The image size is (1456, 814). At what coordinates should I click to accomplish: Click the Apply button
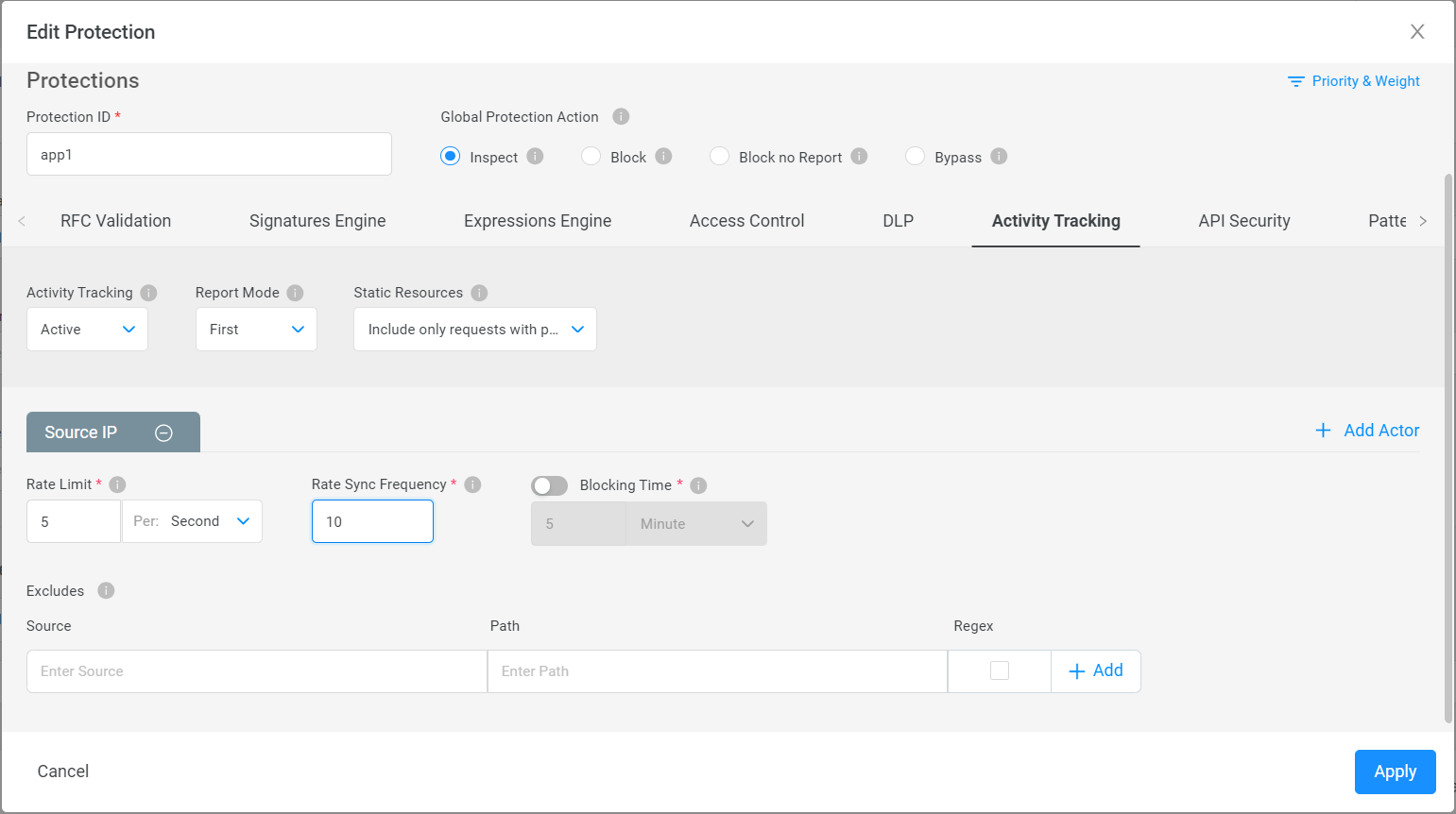click(1395, 772)
